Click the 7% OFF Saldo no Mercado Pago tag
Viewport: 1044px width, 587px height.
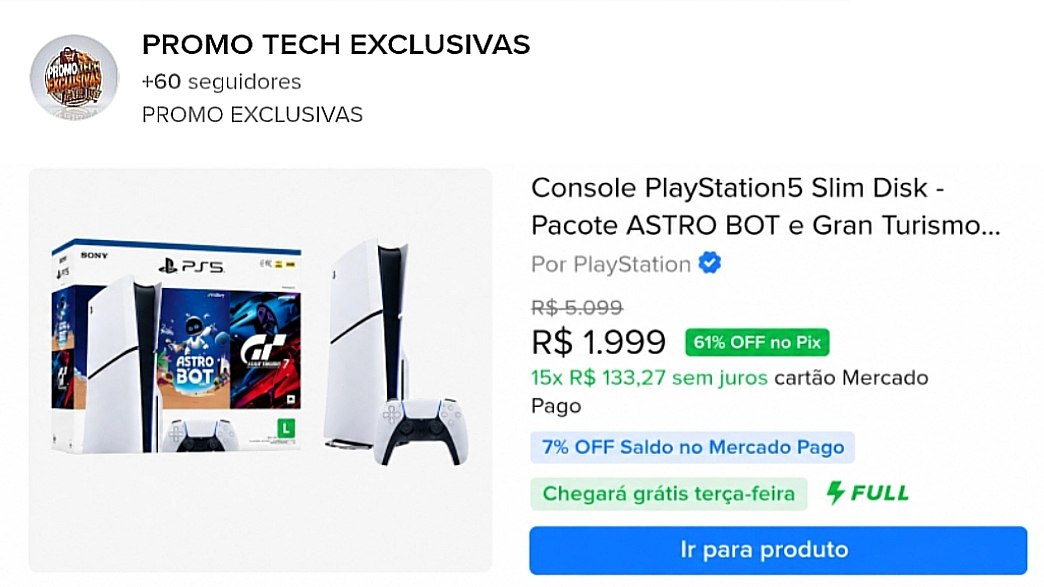coord(692,447)
